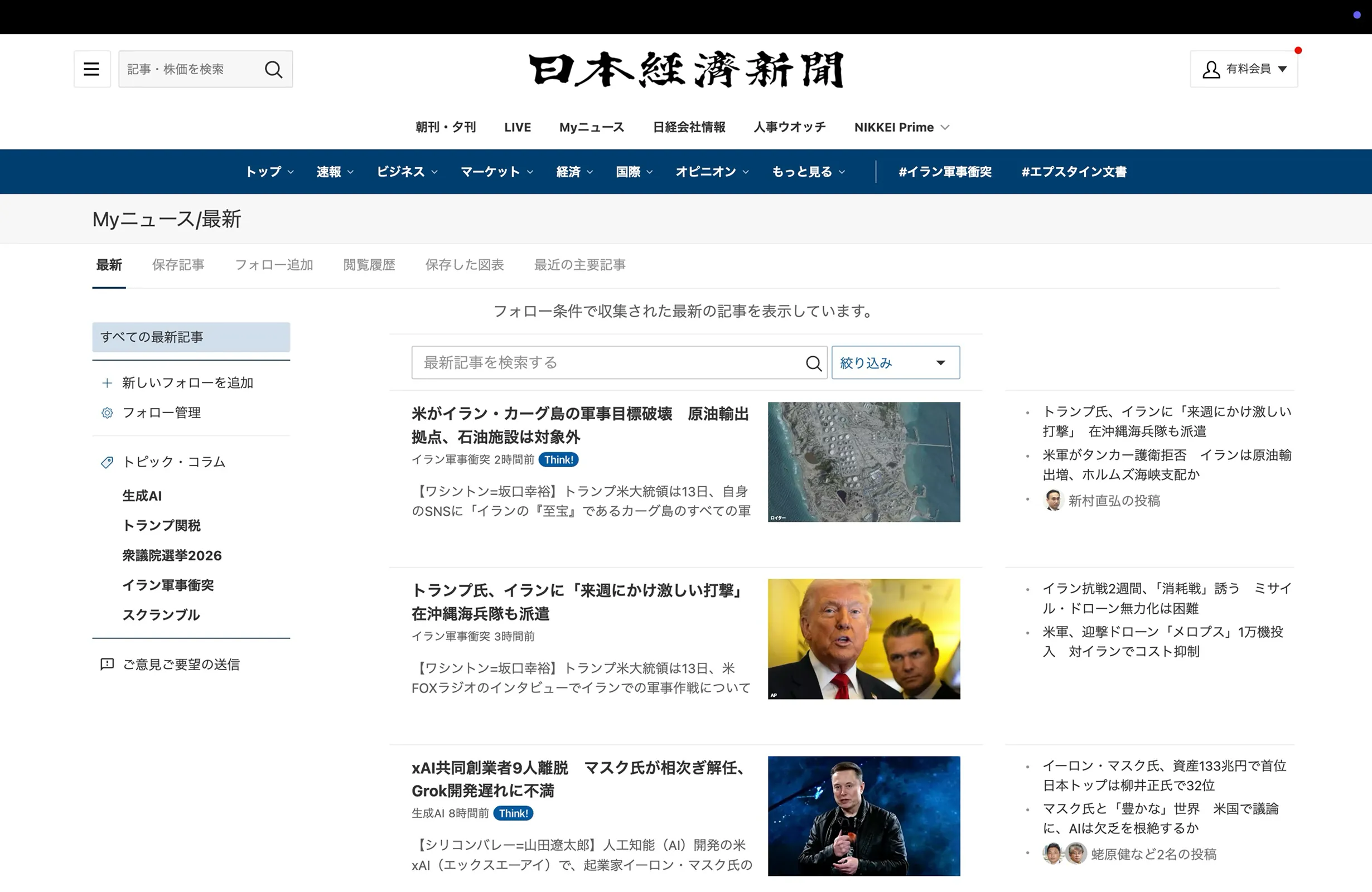1372x892 pixels.
Task: Click the magnifier in 最新記事を検索する box
Action: tap(813, 363)
